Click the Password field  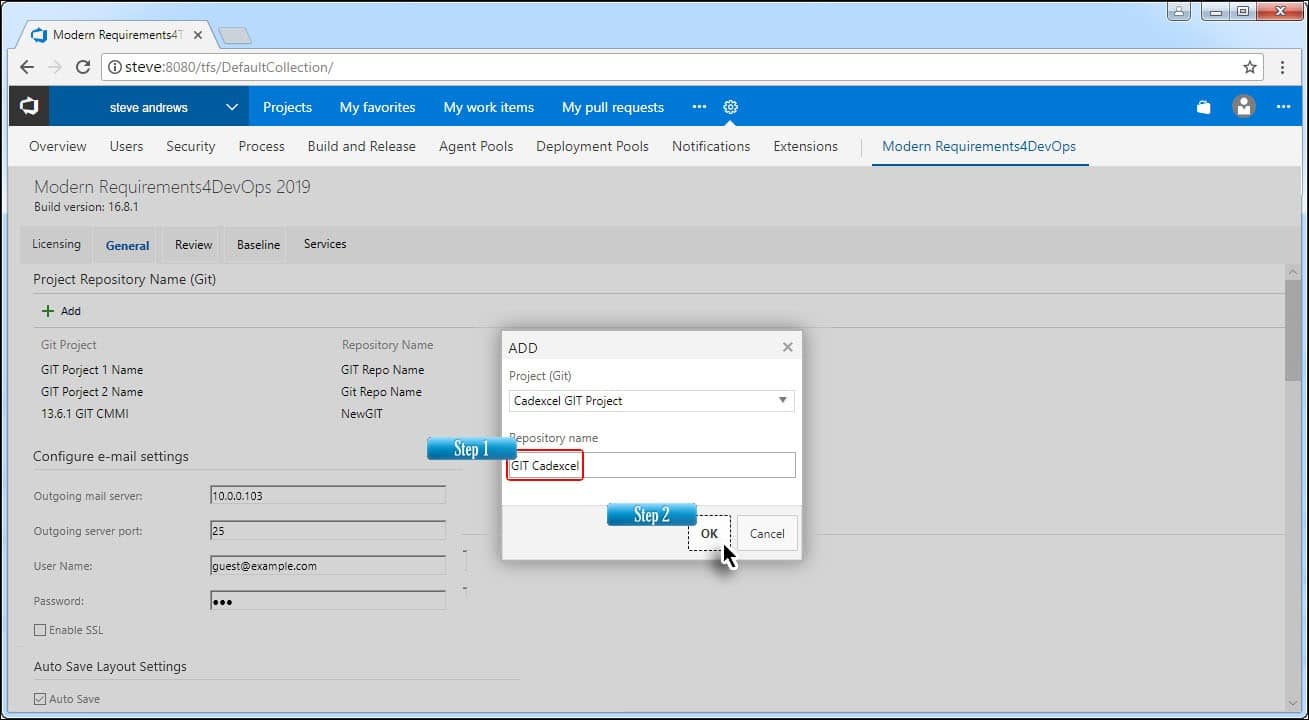click(328, 601)
